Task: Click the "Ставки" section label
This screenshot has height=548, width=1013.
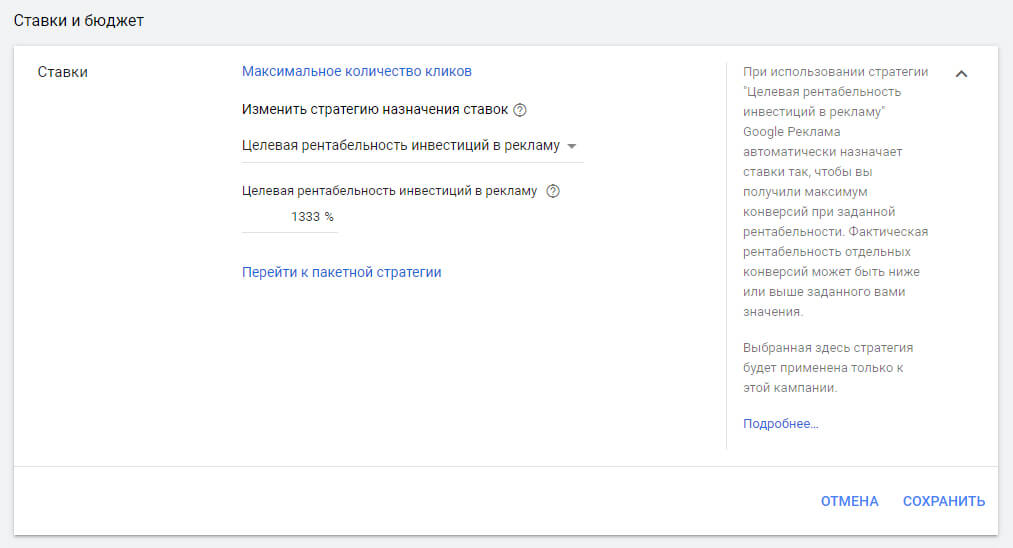Action: coord(62,72)
